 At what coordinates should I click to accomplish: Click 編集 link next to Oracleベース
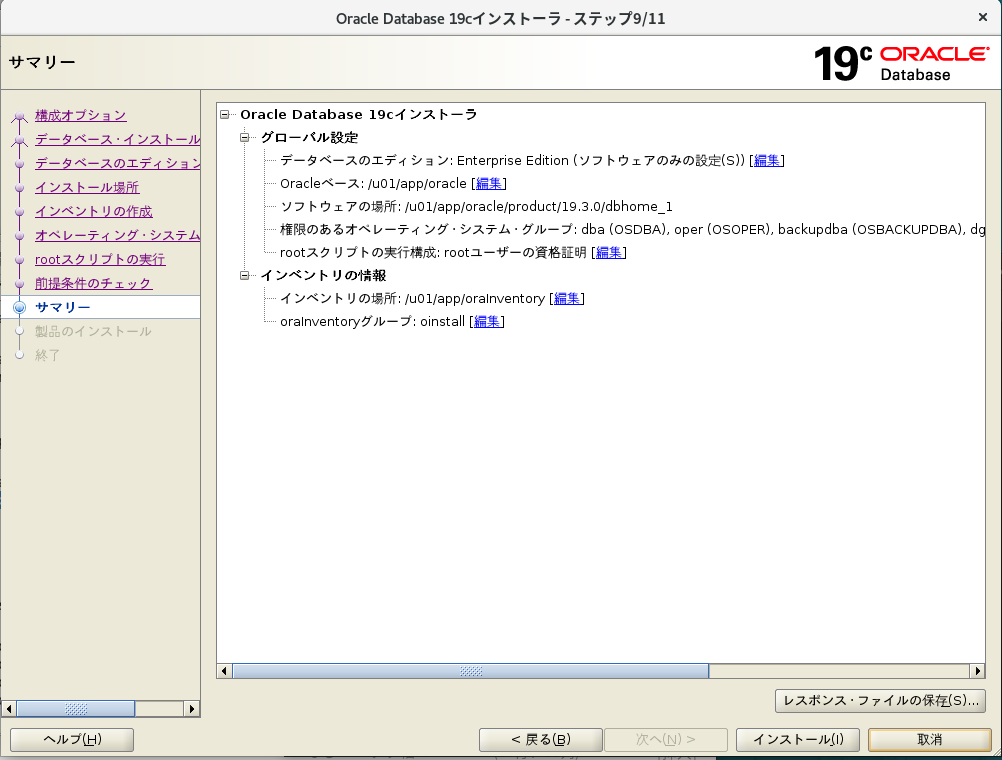tap(489, 183)
